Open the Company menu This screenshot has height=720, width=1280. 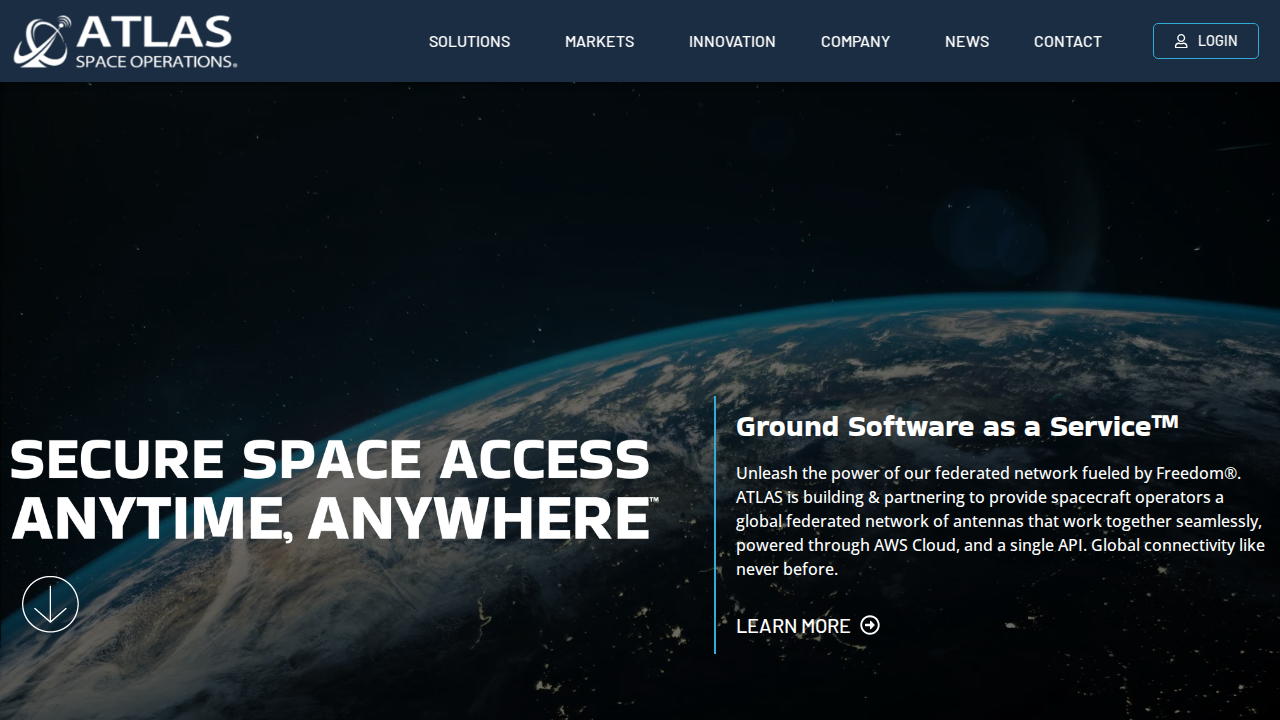tap(855, 41)
